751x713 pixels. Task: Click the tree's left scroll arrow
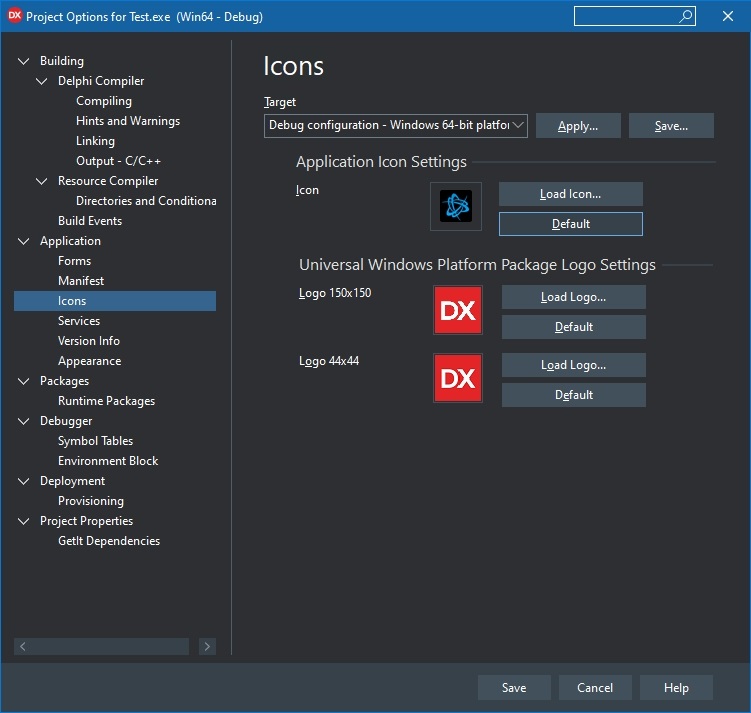[x=23, y=646]
